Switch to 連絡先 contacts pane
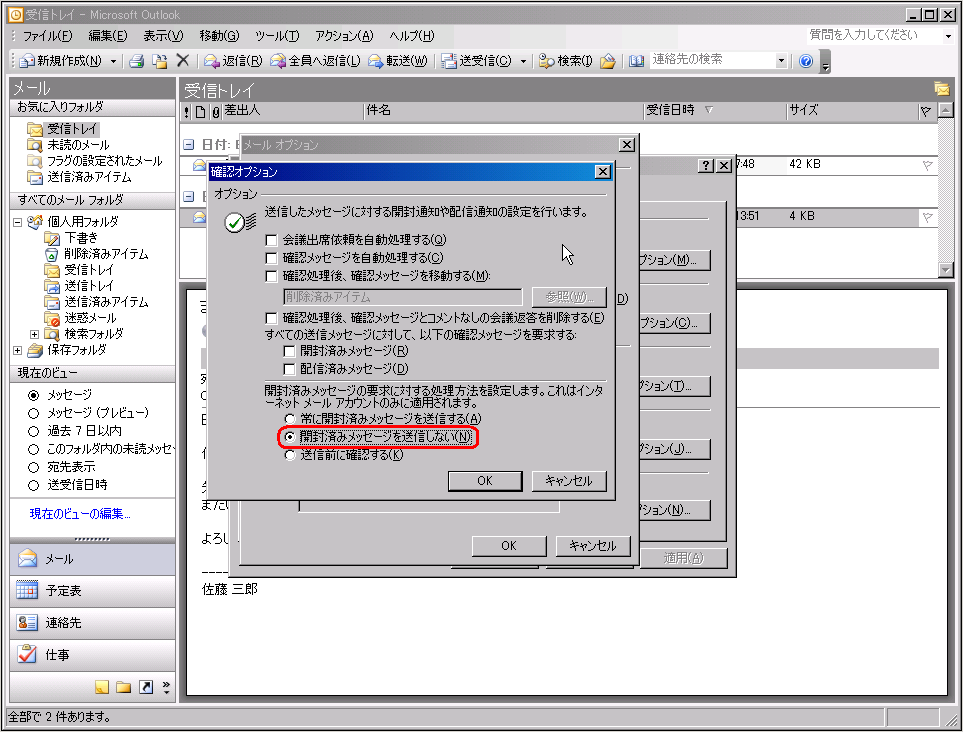 (x=93, y=623)
